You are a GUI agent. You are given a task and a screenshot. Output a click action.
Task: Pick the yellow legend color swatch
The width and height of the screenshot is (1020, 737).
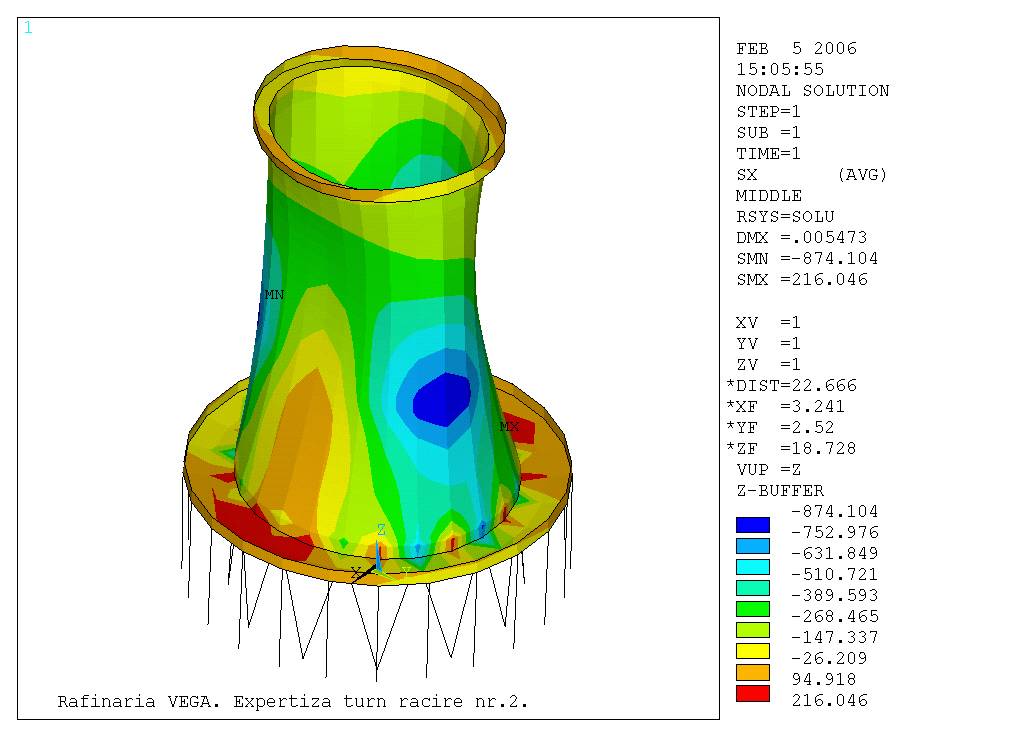[752, 651]
